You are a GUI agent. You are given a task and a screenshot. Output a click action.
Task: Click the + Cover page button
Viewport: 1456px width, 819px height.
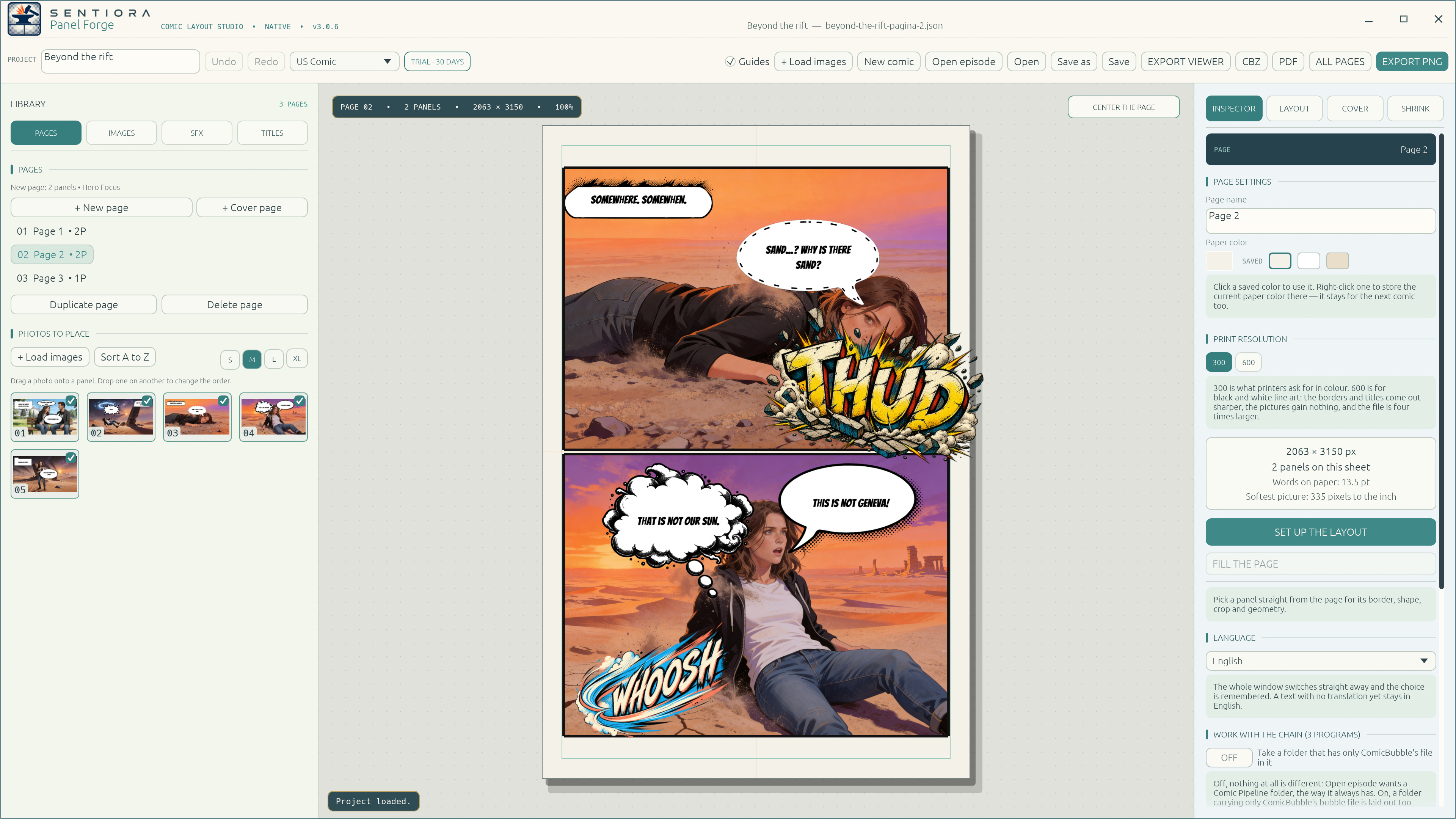coord(252,207)
